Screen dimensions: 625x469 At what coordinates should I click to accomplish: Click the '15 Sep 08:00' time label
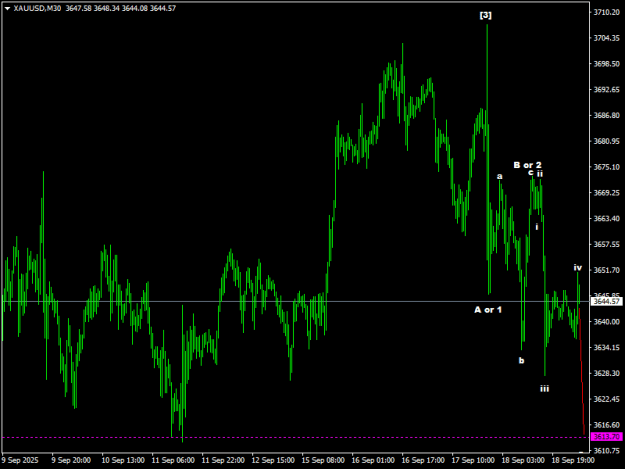[323, 460]
